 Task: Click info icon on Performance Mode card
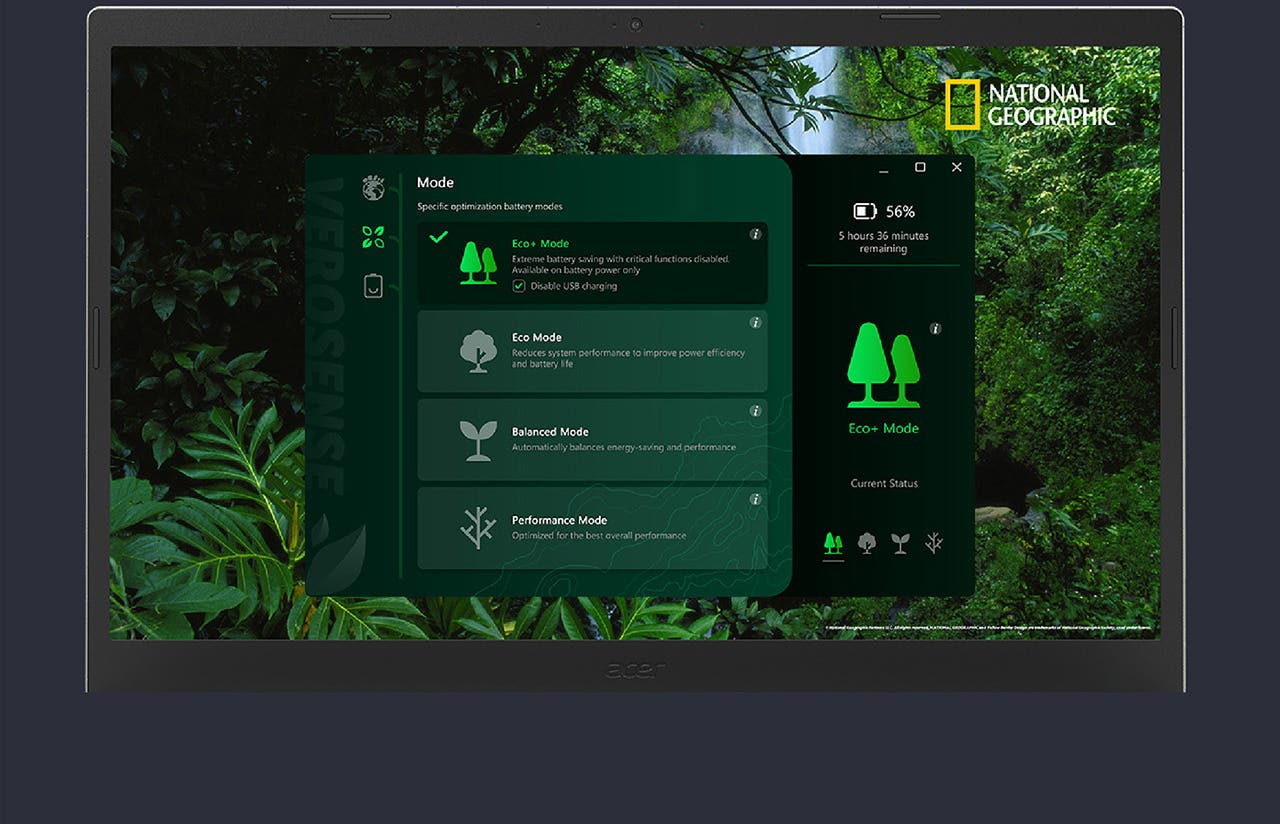click(x=755, y=499)
